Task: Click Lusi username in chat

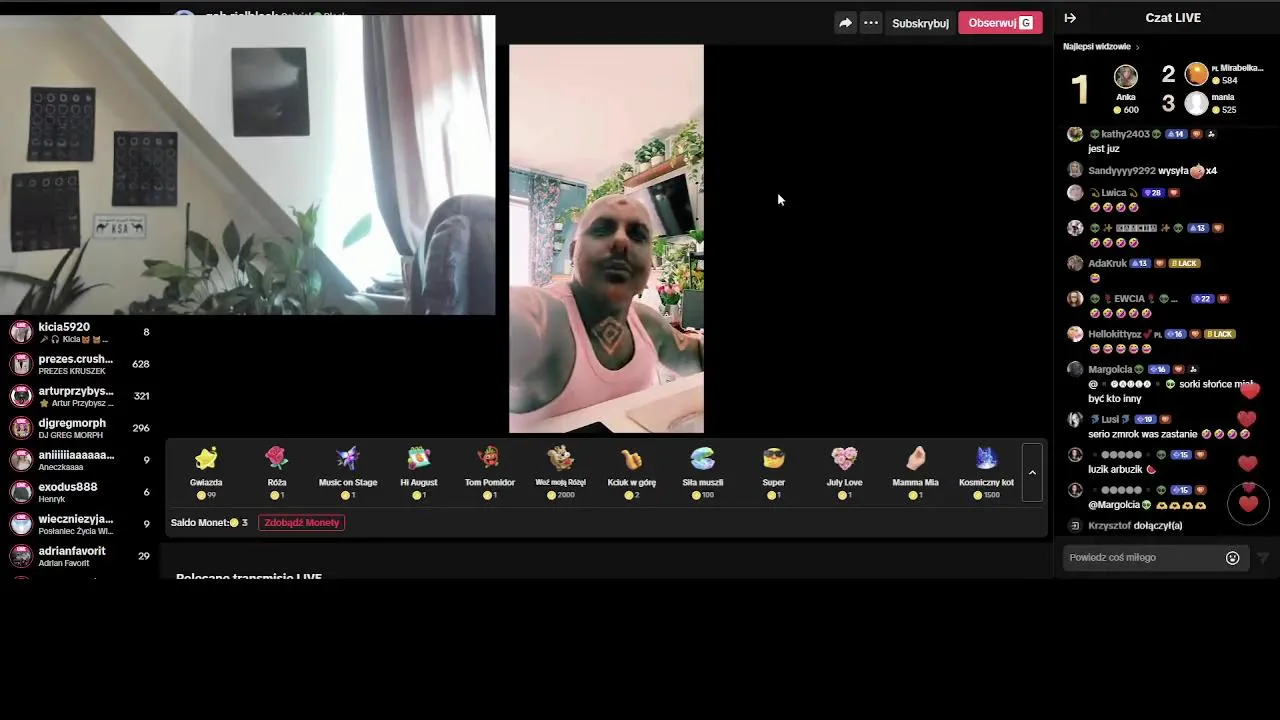Action: point(1110,420)
